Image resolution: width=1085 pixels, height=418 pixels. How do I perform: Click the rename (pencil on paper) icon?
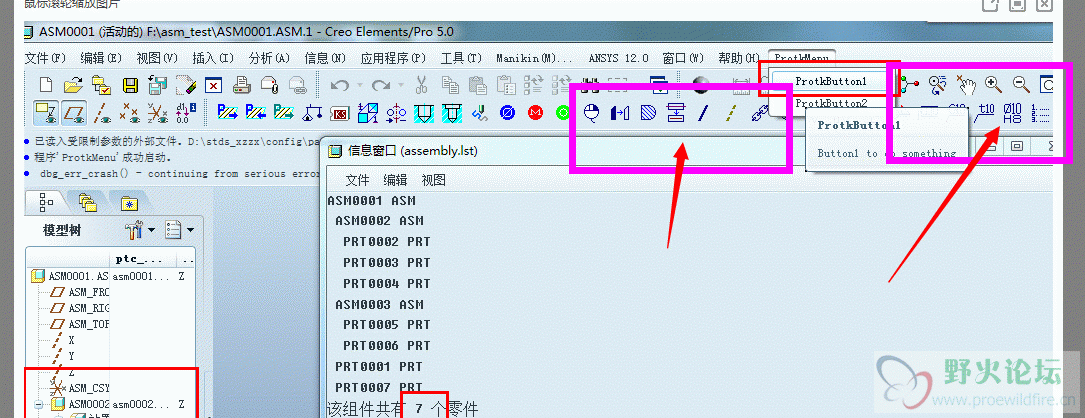186,85
